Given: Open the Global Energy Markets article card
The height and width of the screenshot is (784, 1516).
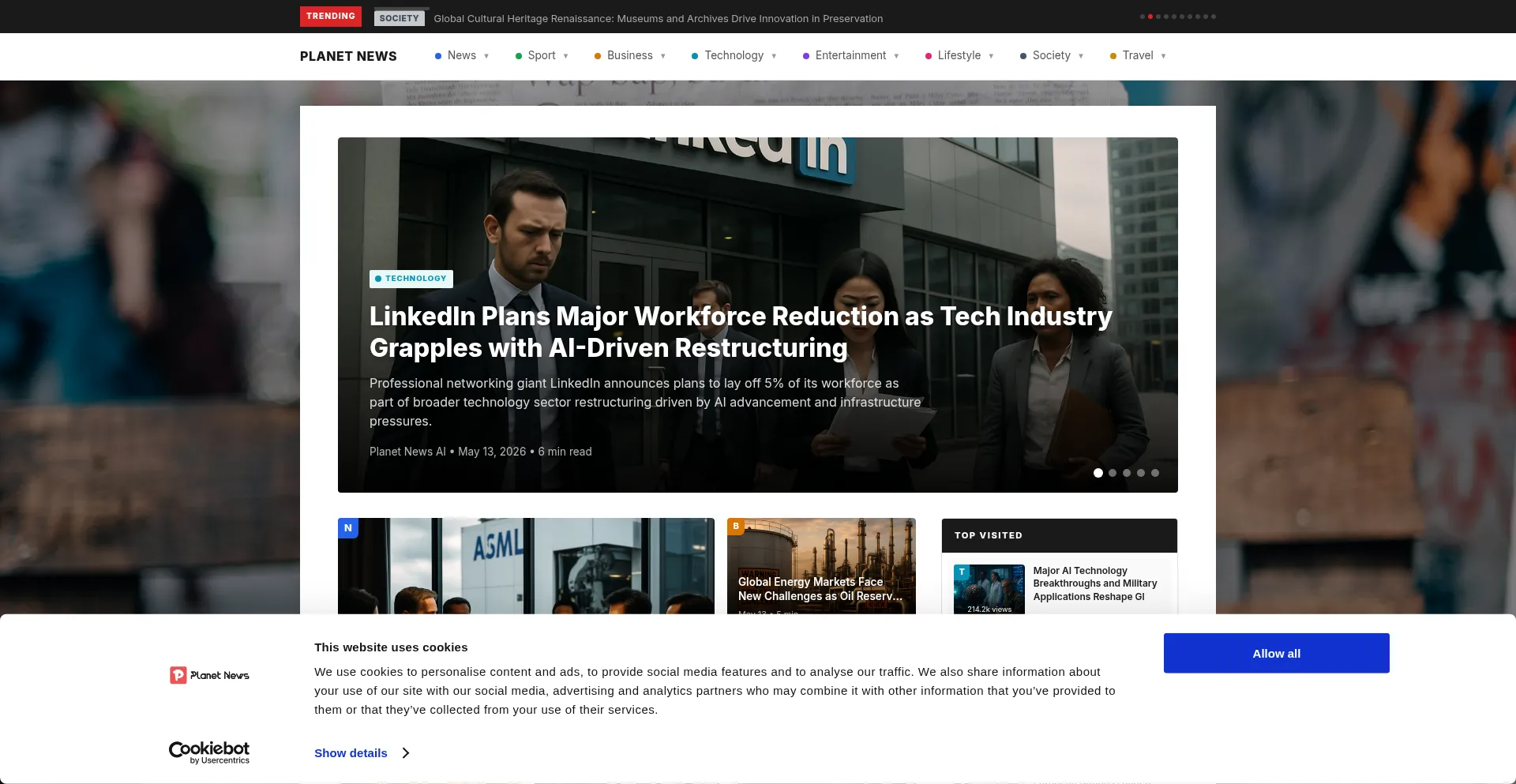Looking at the screenshot, I should coord(821,566).
